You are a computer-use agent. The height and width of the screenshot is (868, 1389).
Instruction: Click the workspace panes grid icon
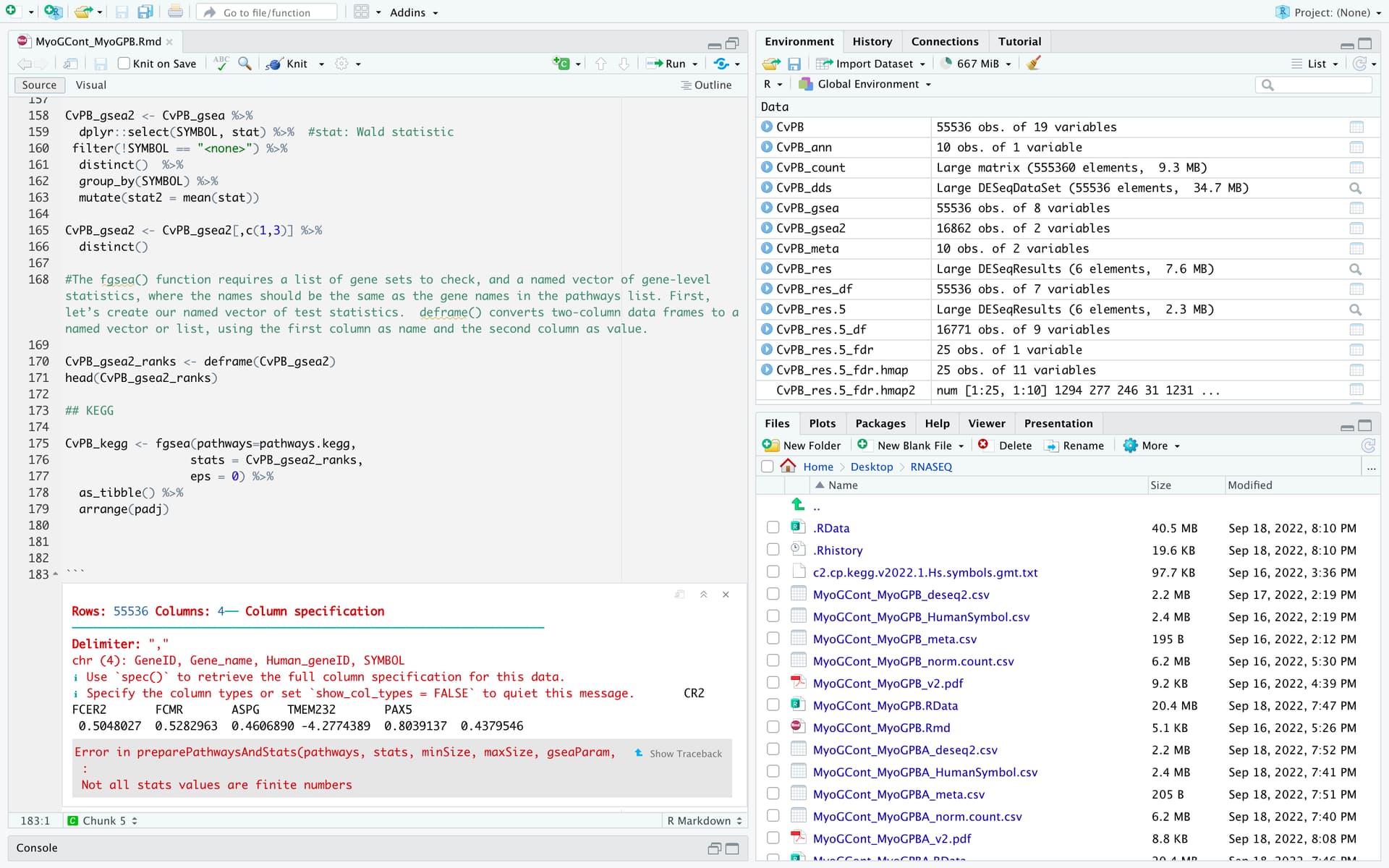point(362,12)
